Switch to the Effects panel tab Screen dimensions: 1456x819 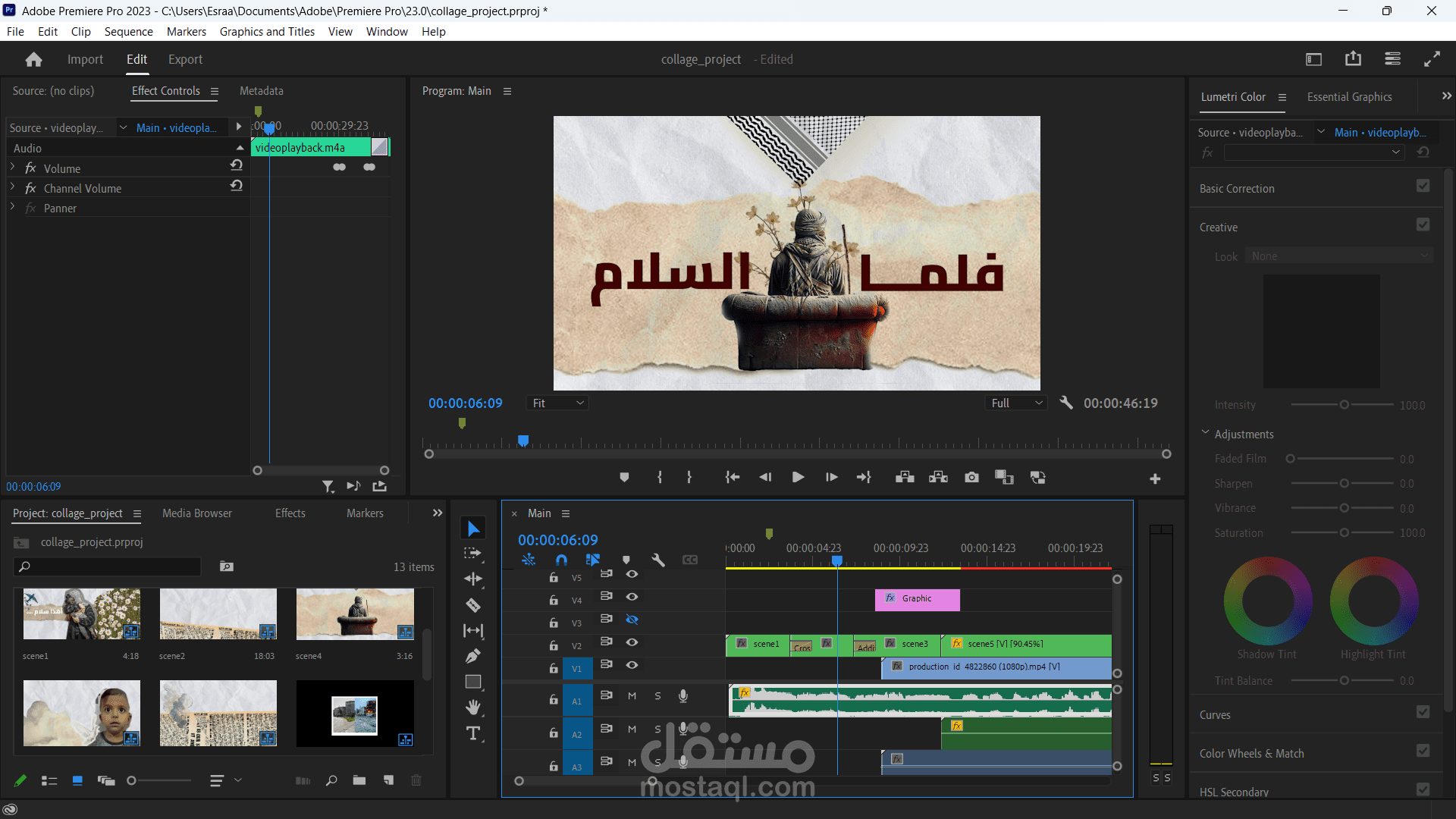(x=290, y=513)
